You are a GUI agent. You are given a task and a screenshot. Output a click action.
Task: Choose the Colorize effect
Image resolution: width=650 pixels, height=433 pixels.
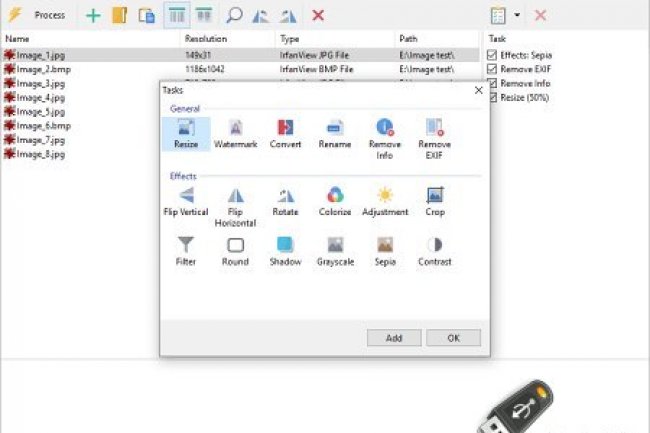coord(335,202)
